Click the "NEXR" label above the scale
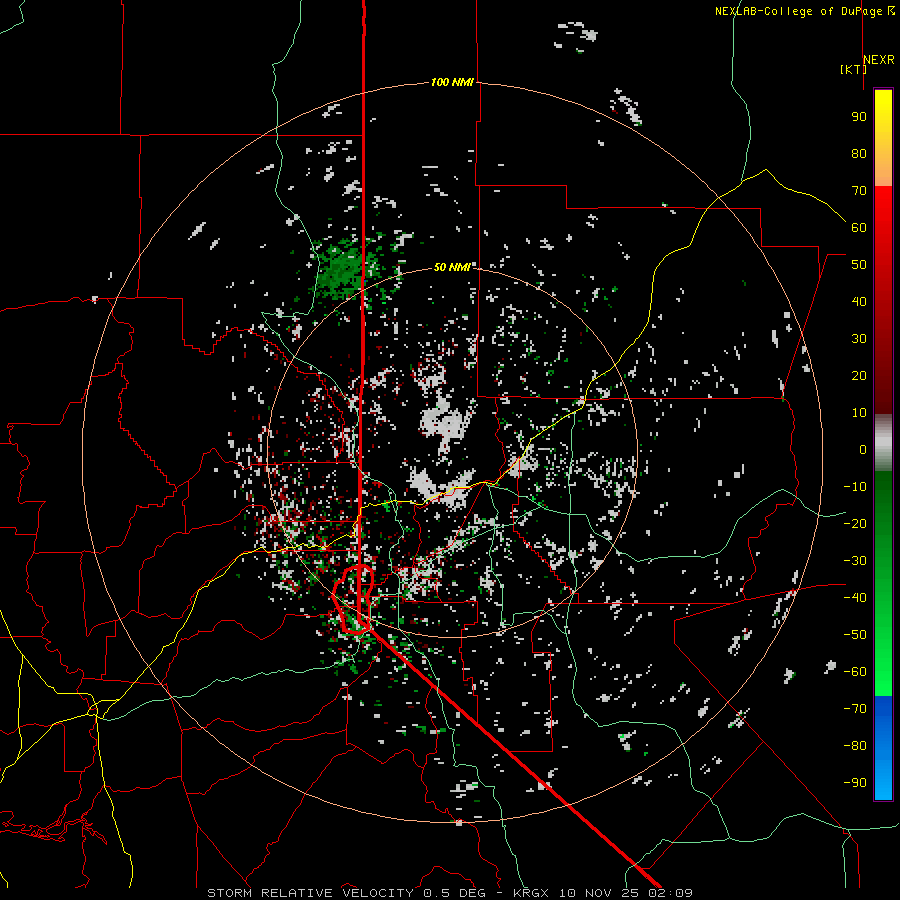This screenshot has height=900, width=900. (x=879, y=60)
